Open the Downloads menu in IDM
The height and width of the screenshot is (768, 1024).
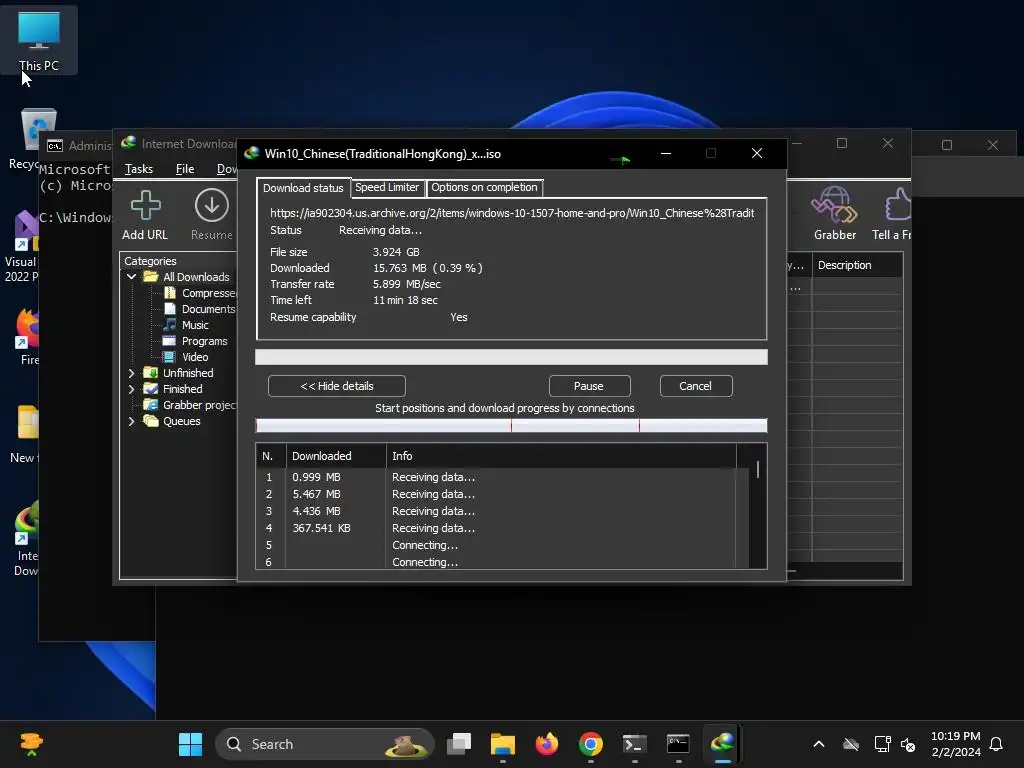[x=226, y=169]
